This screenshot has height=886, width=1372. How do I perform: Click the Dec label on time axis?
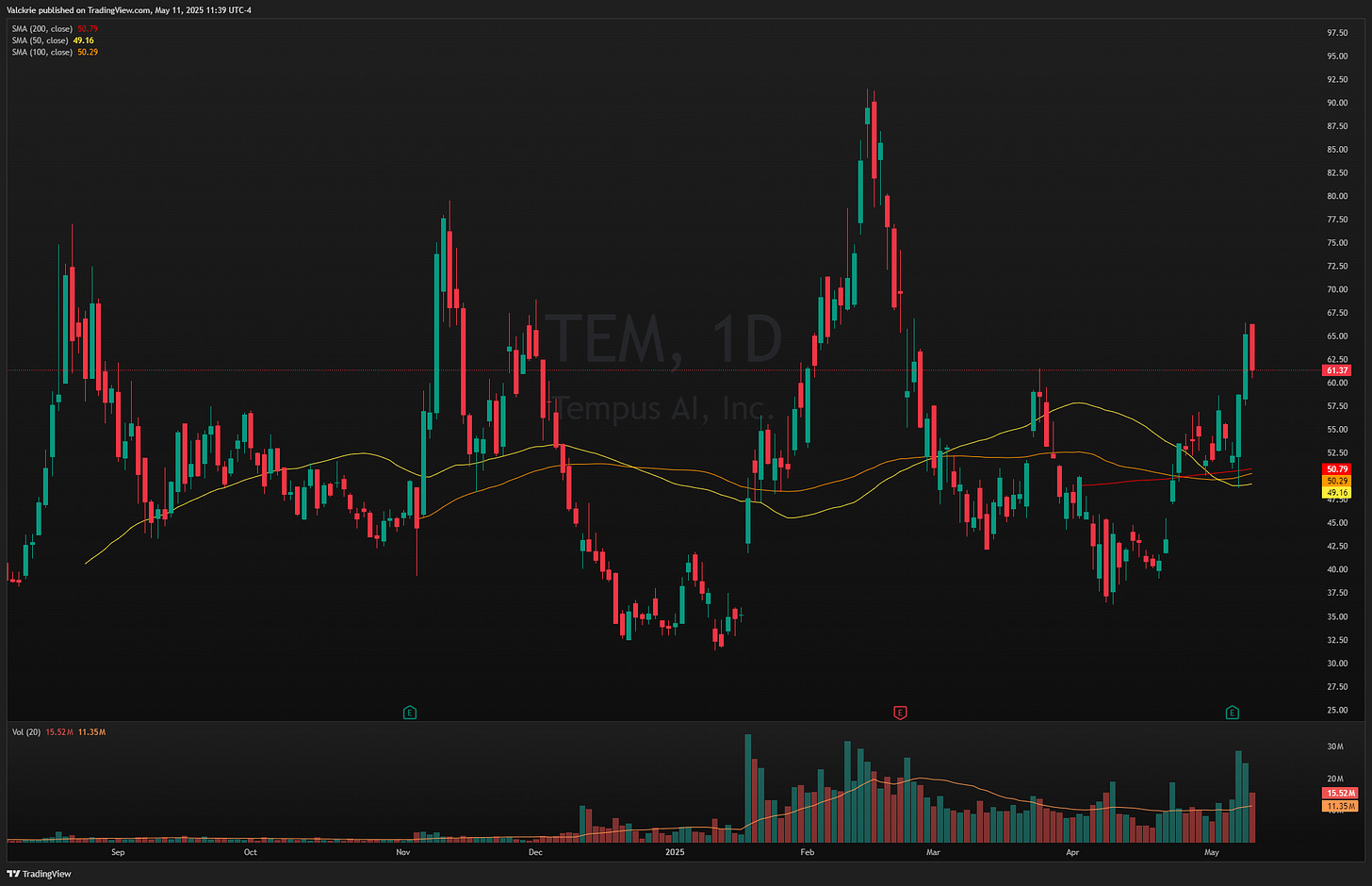click(x=535, y=852)
